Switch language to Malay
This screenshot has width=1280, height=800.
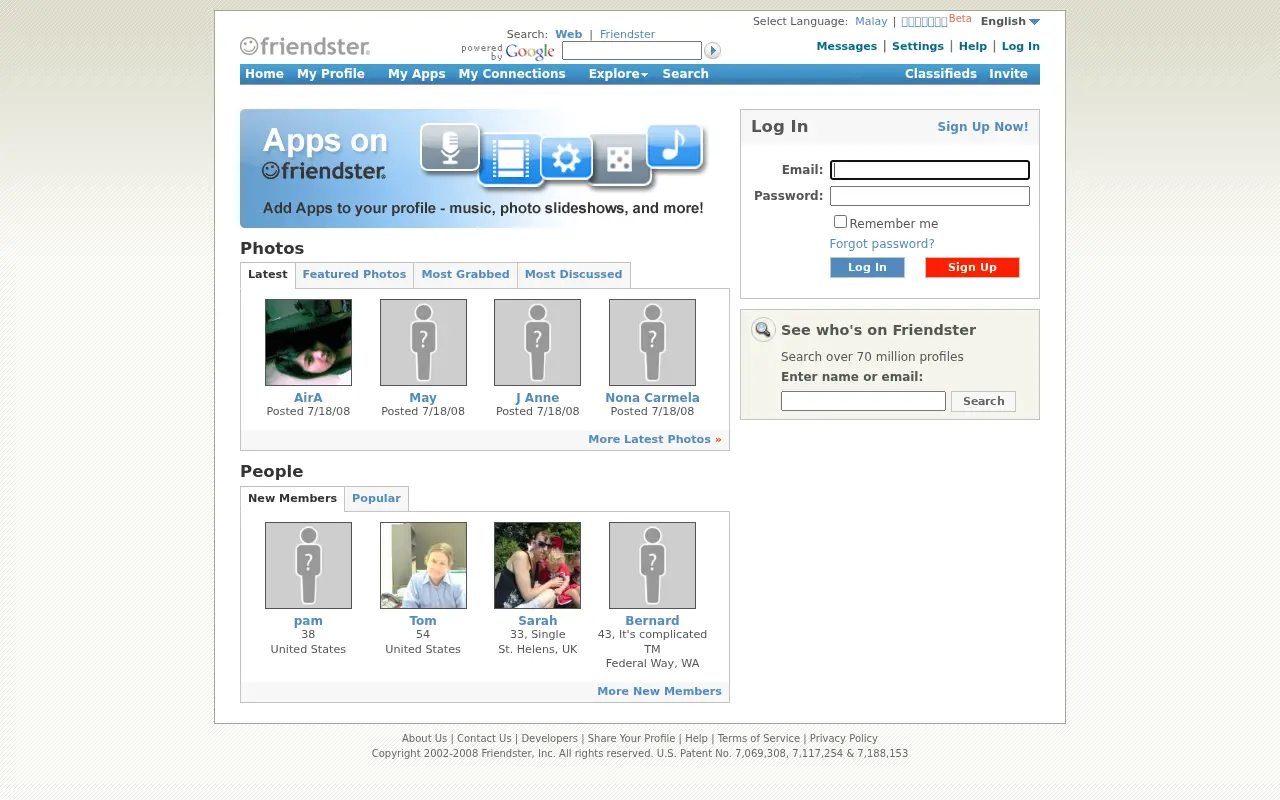point(871,21)
